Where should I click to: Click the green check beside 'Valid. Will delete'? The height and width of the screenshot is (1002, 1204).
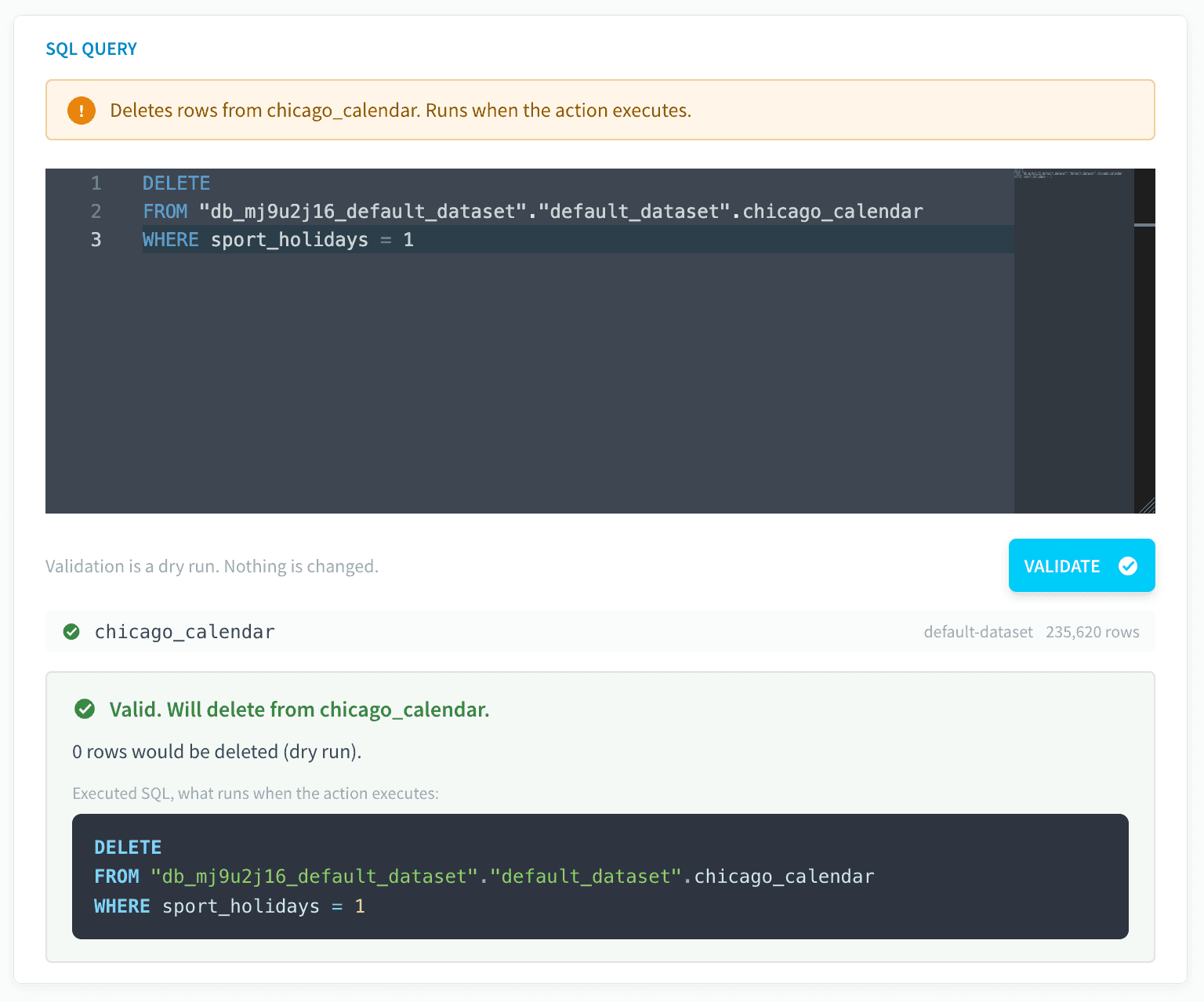pyautogui.click(x=85, y=710)
